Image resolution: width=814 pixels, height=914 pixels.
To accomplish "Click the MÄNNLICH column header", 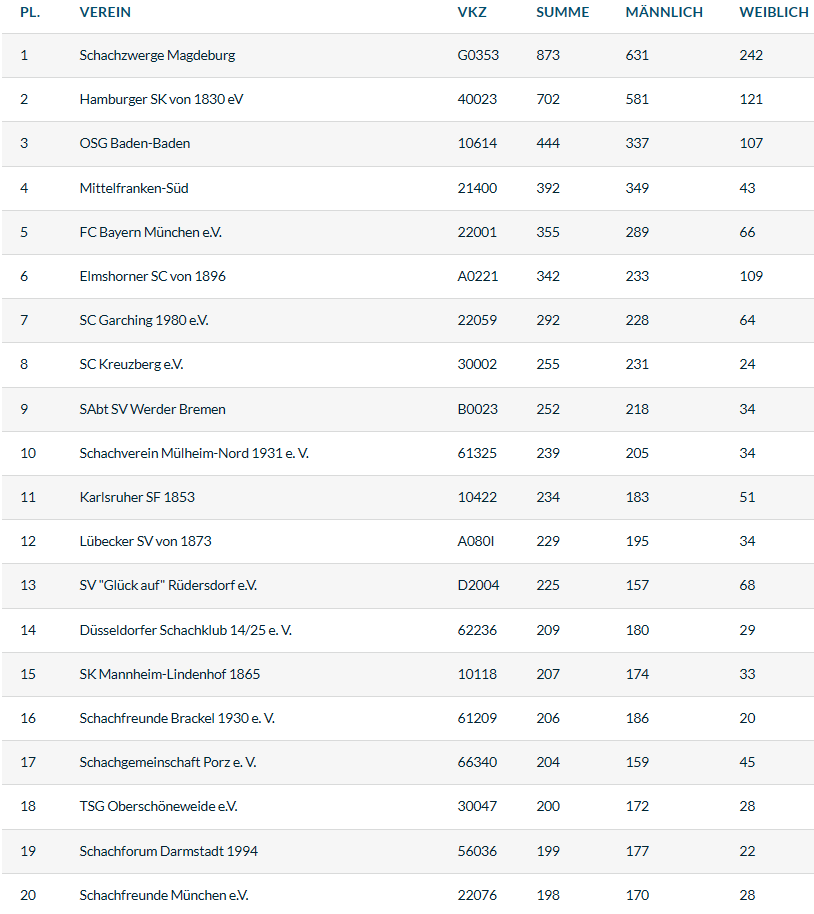I will (x=664, y=12).
